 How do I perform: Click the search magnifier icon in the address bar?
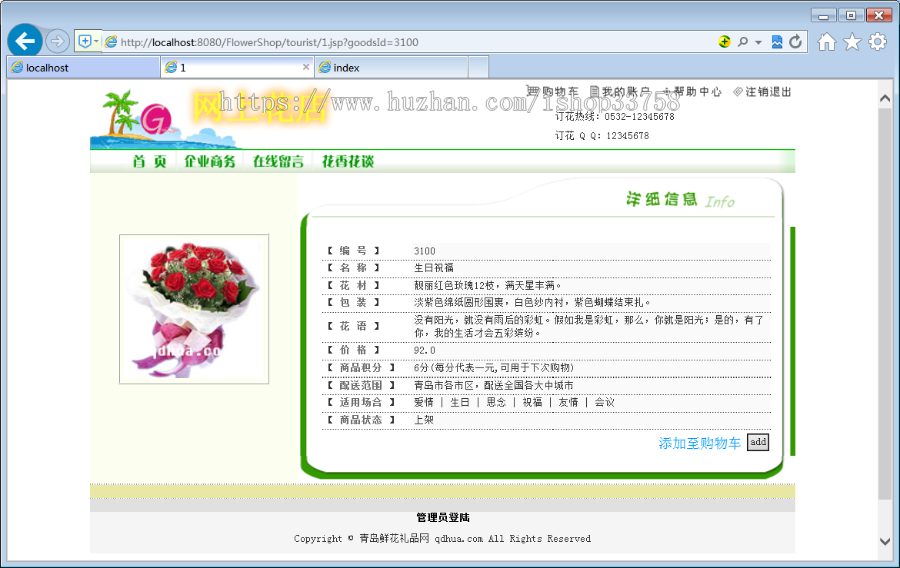[x=743, y=42]
